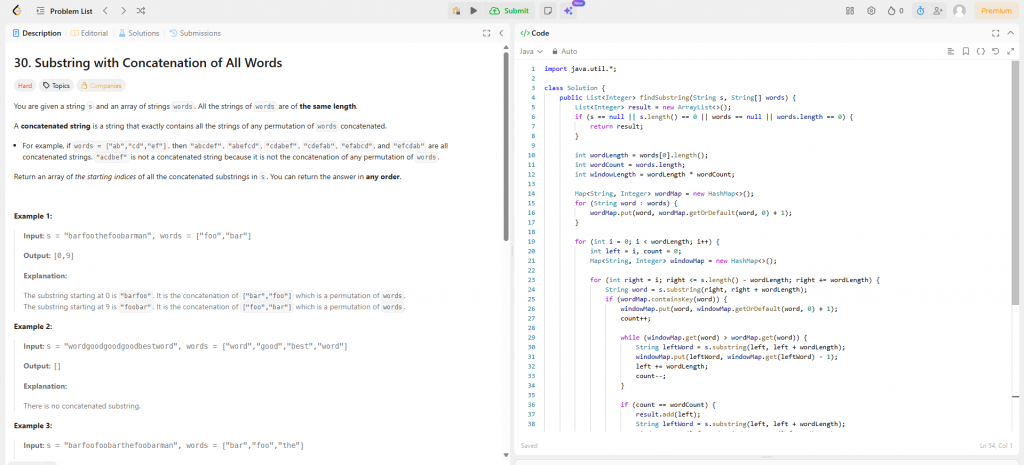
Task: Switch to the Solutions tab
Action: pyautogui.click(x=138, y=33)
